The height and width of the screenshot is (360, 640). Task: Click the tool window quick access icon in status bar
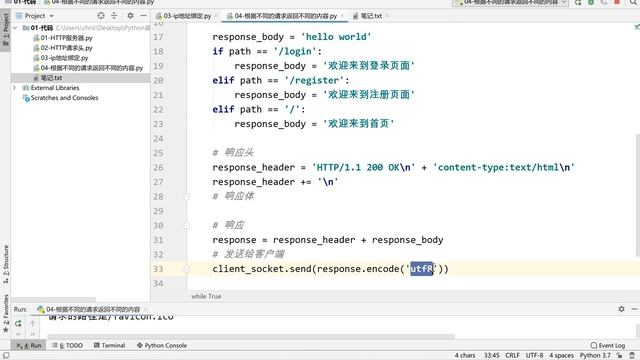click(6, 356)
